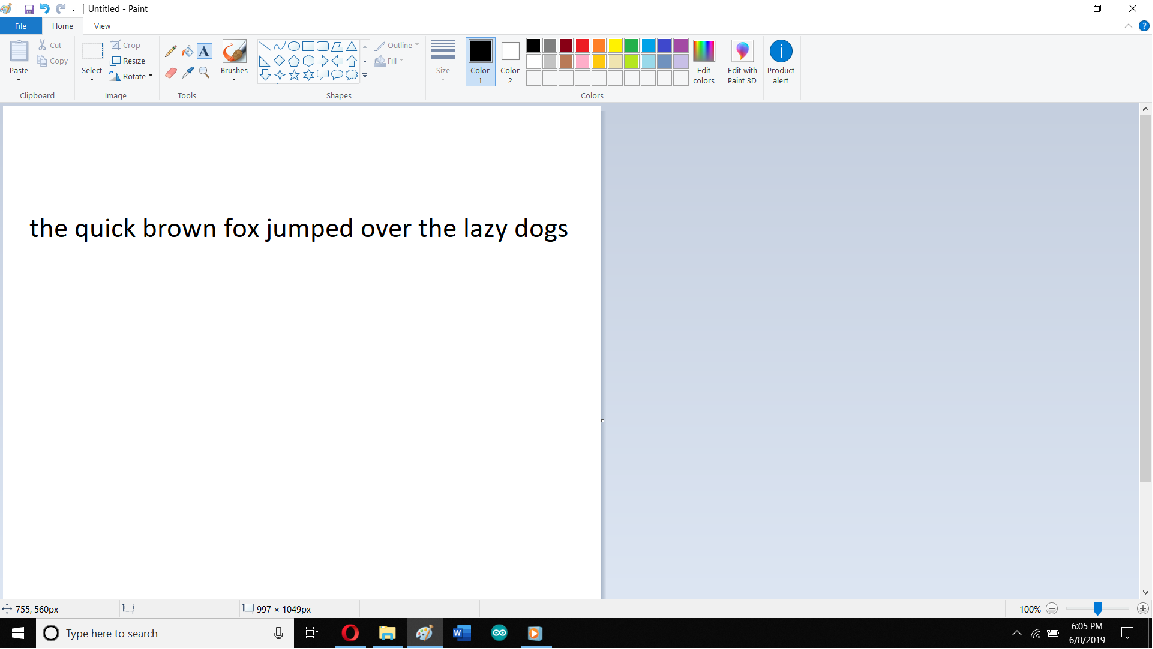The height and width of the screenshot is (649, 1153).
Task: Pick the green color swatch
Action: (x=632, y=46)
